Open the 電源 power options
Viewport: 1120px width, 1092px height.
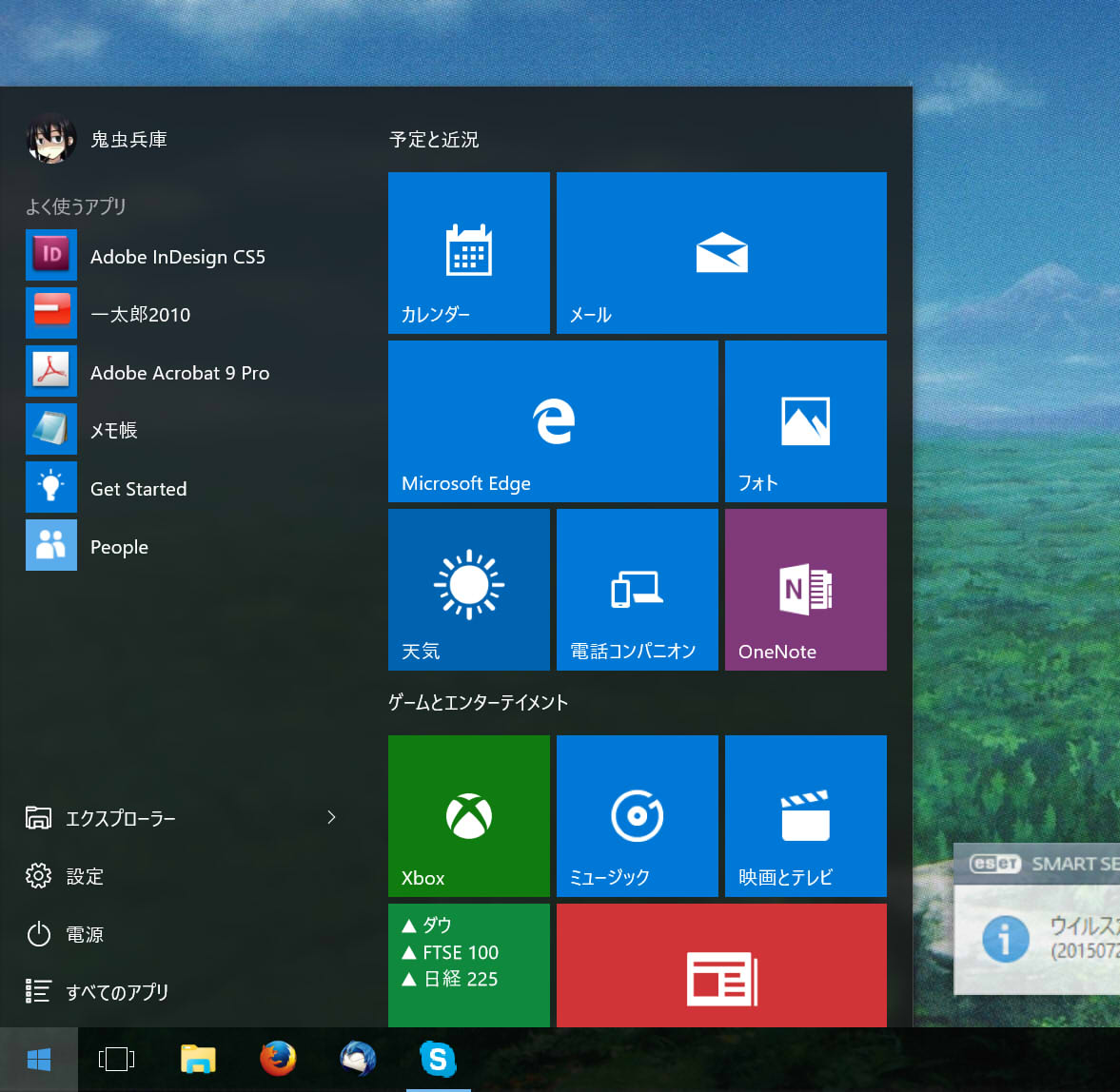pyautogui.click(x=84, y=934)
